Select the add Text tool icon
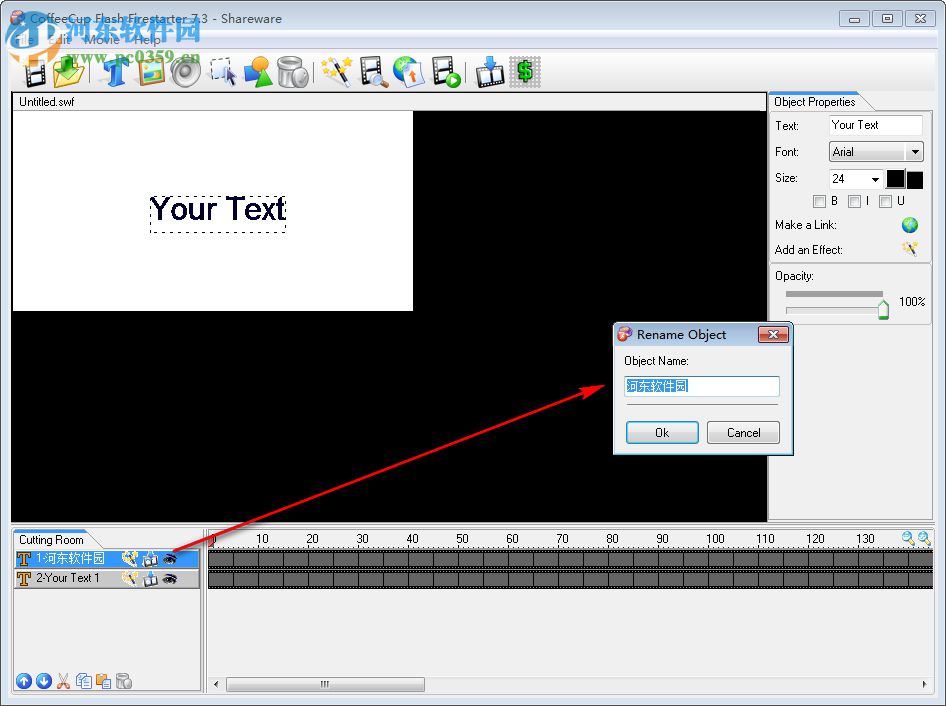 (115, 72)
